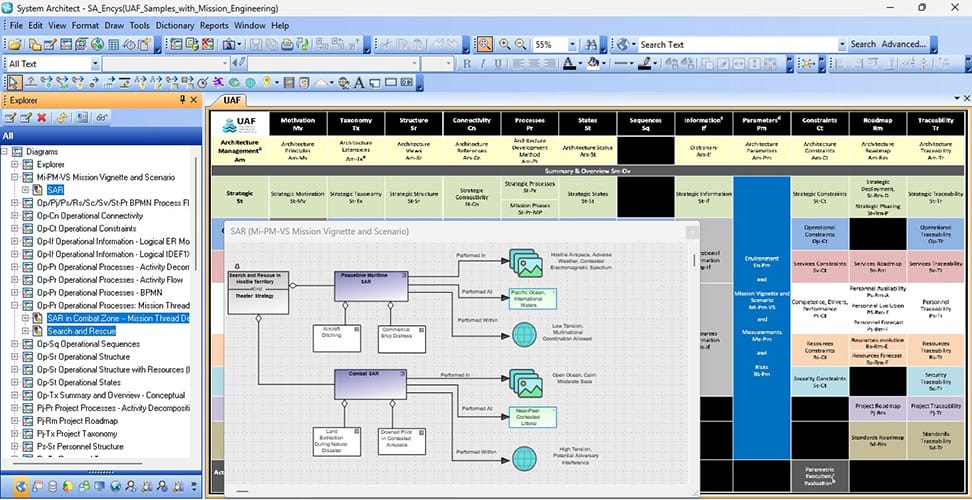
Task: Open the location pin tool dropdown arrow
Action: pyautogui.click(x=276, y=82)
